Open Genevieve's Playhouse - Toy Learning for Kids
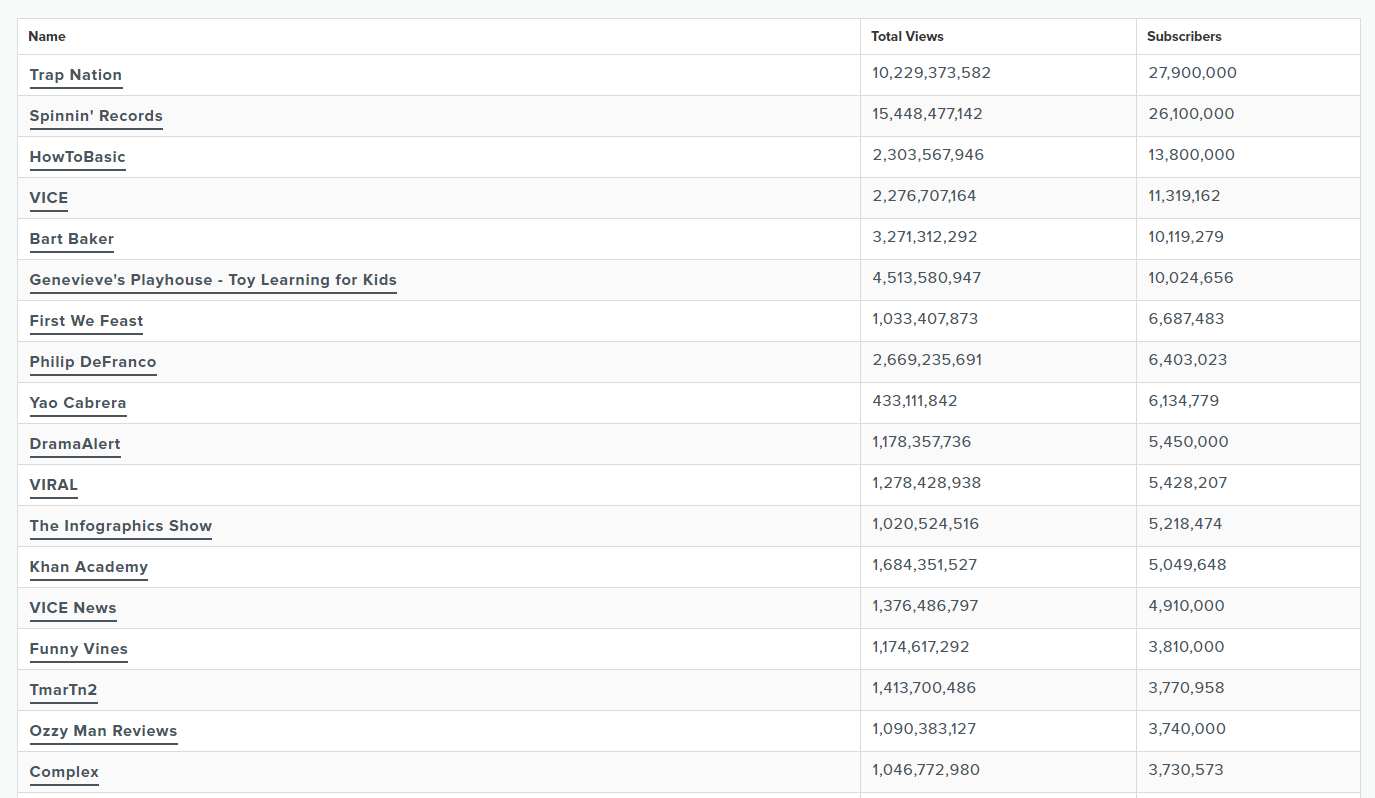Screen dimensions: 1375x798 pos(213,280)
